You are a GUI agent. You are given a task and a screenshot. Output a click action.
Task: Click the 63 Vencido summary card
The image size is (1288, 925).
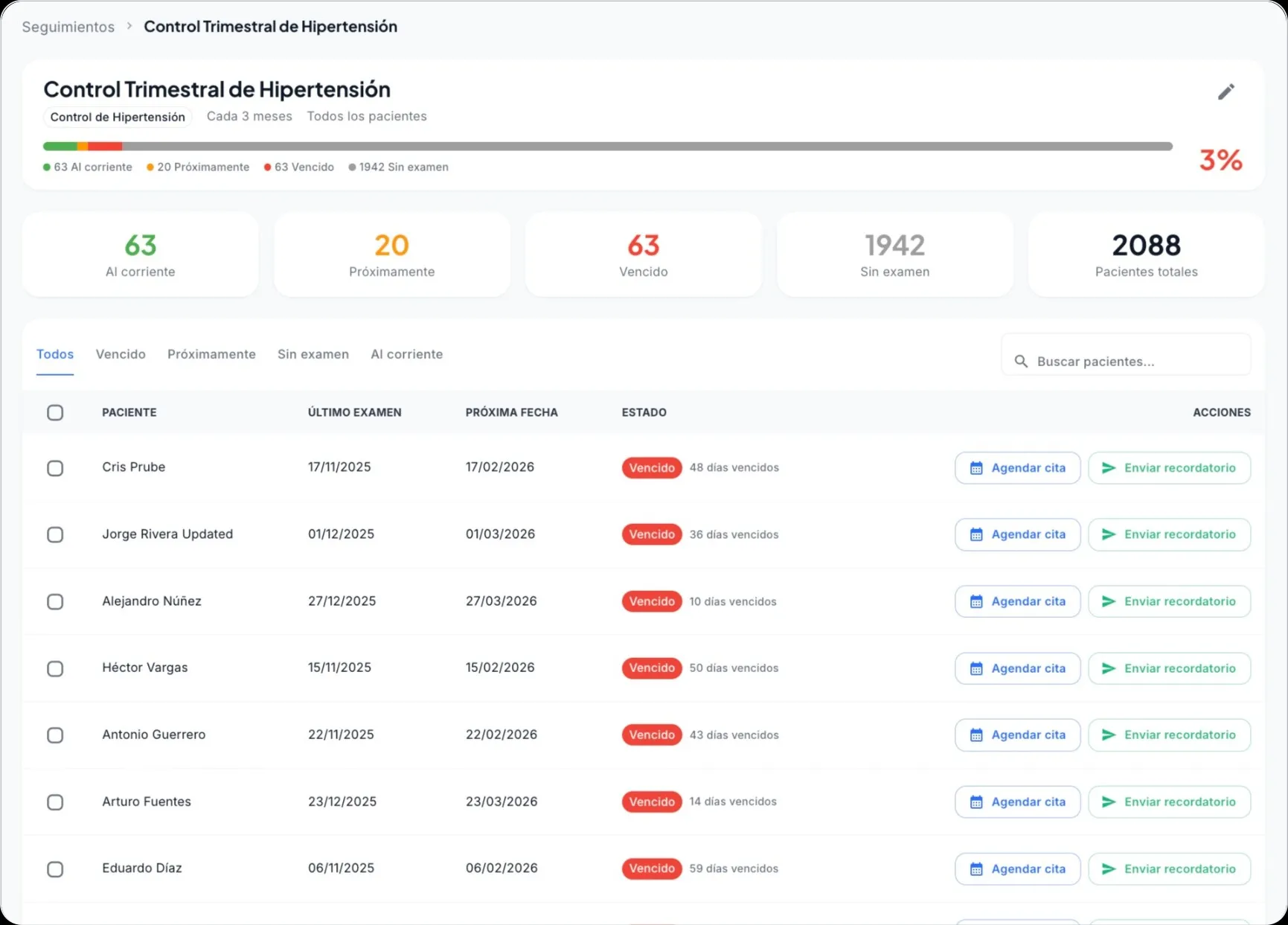(x=644, y=255)
